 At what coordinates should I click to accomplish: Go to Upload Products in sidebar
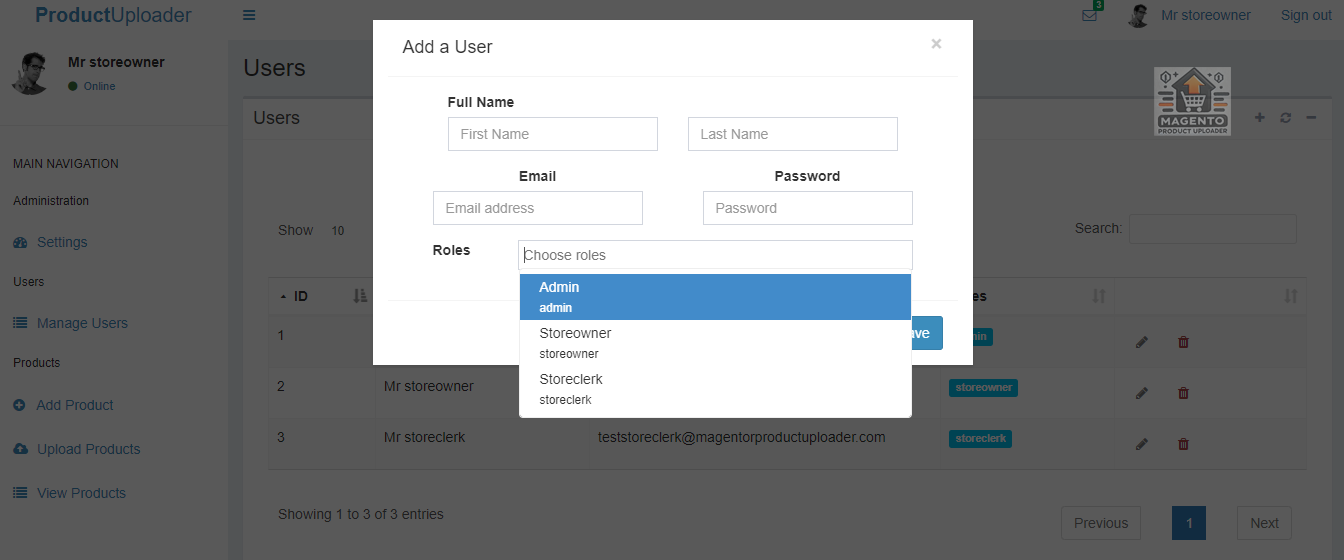(x=88, y=449)
